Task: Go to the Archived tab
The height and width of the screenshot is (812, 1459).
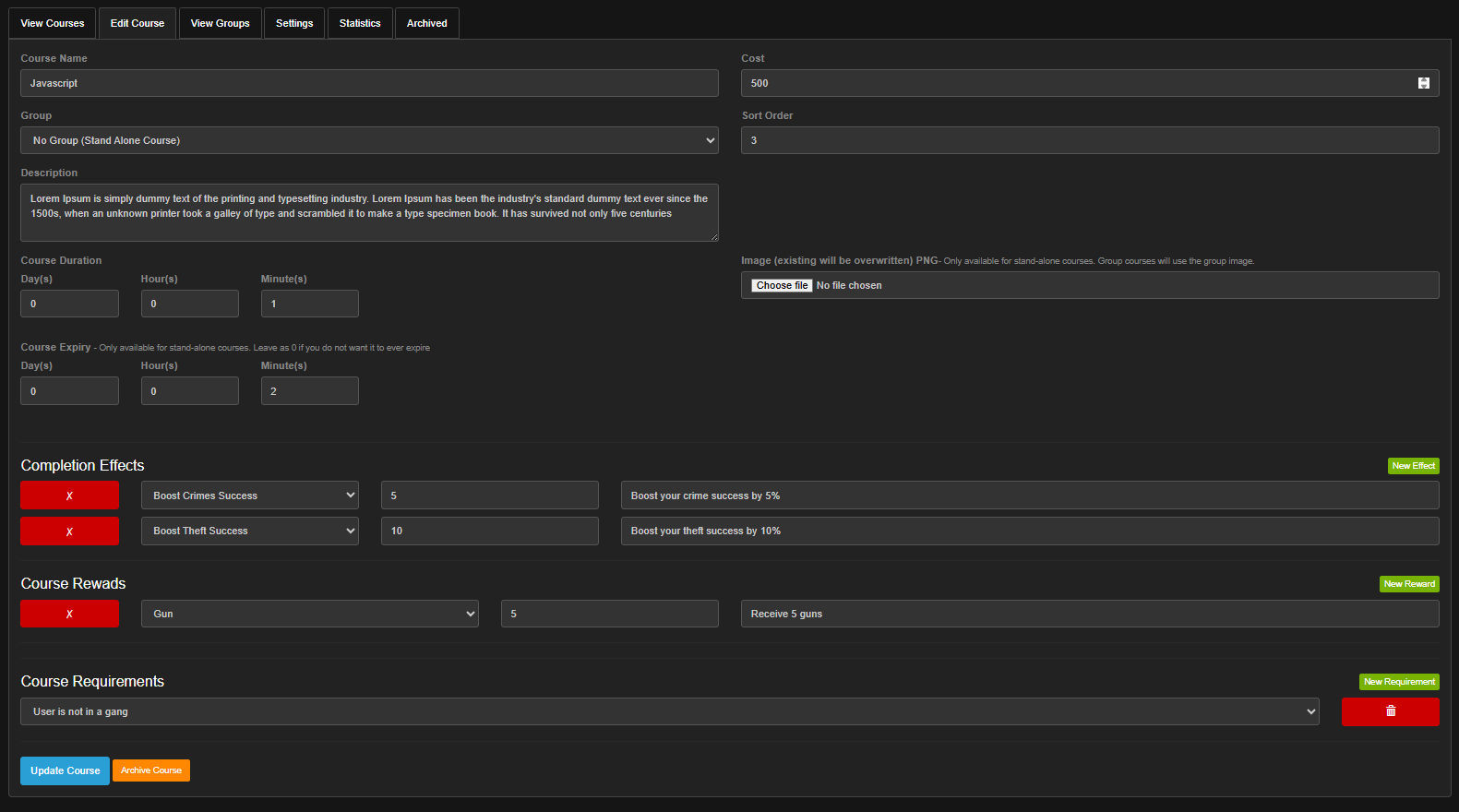Action: tap(426, 23)
